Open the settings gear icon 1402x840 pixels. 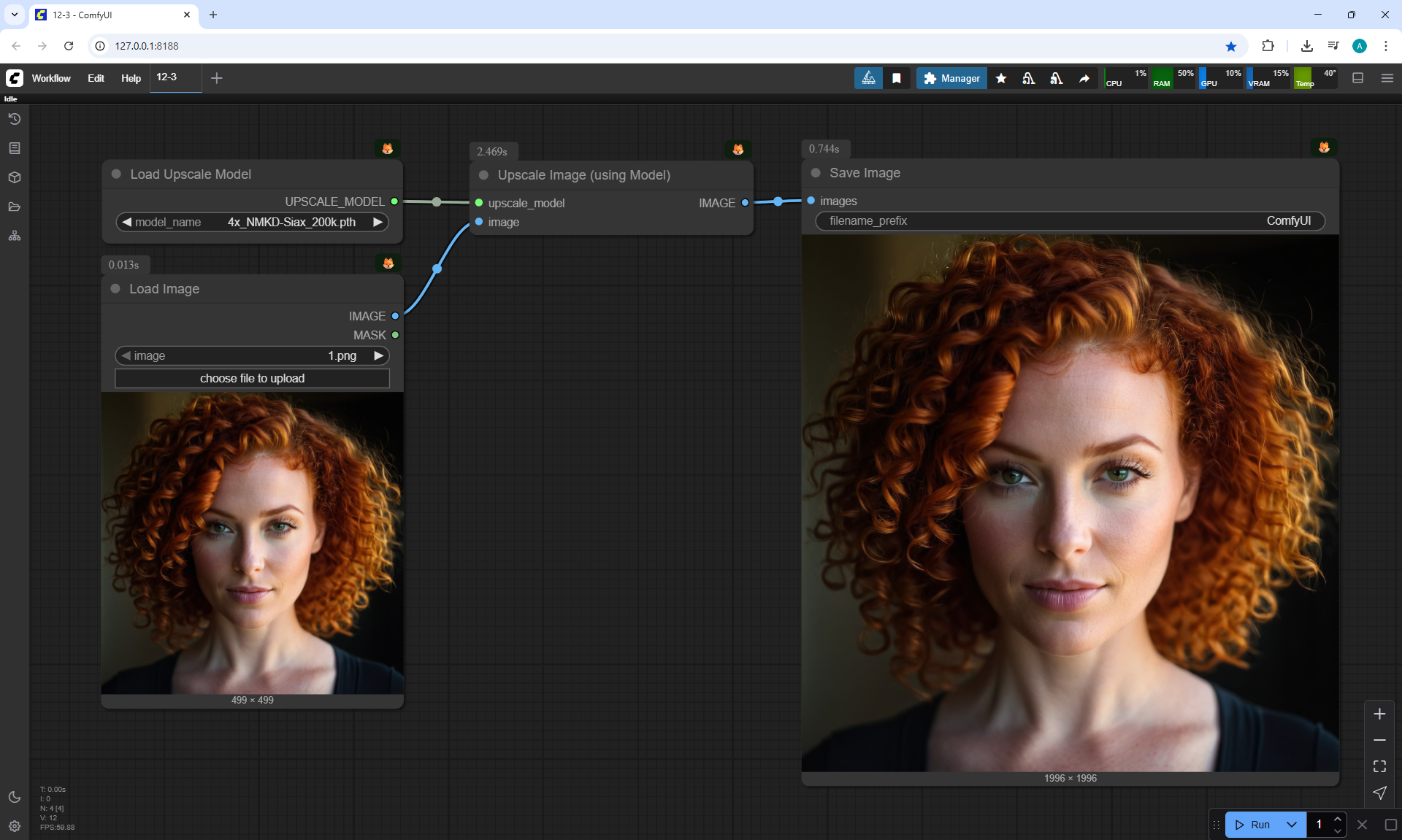[15, 826]
